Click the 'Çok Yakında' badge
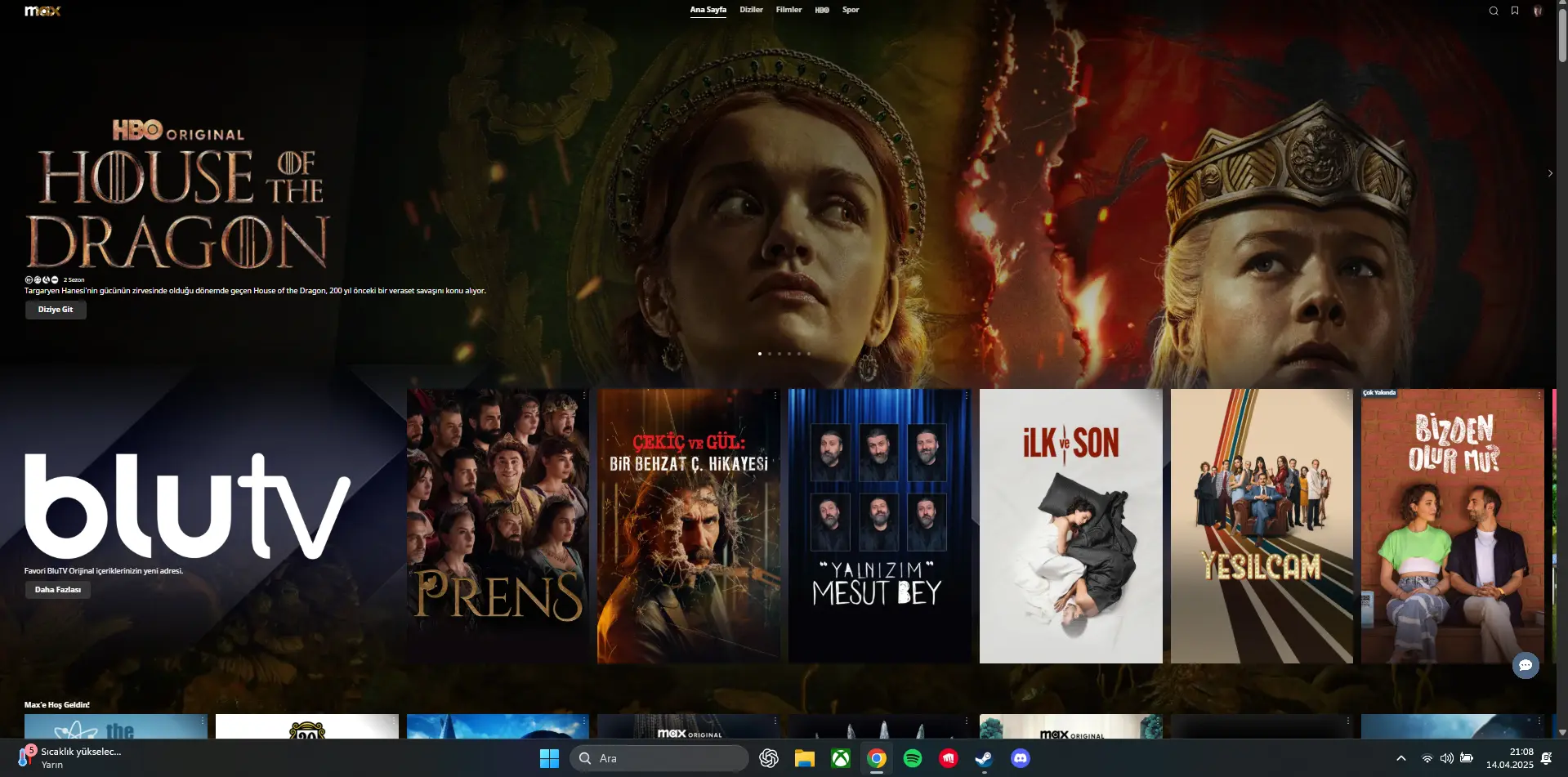This screenshot has width=1568, height=777. tap(1379, 393)
